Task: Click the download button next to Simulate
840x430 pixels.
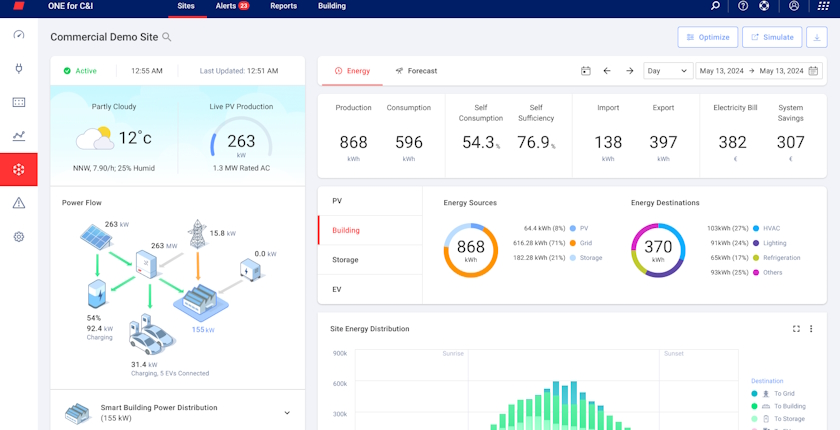Action: (817, 37)
